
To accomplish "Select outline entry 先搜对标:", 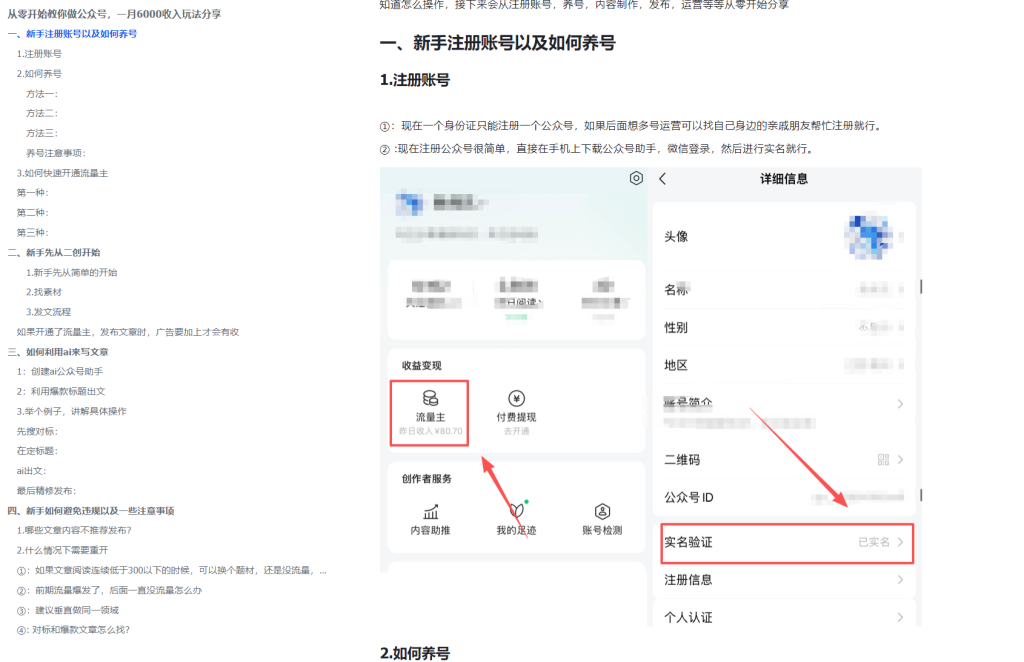I will 37,432.
